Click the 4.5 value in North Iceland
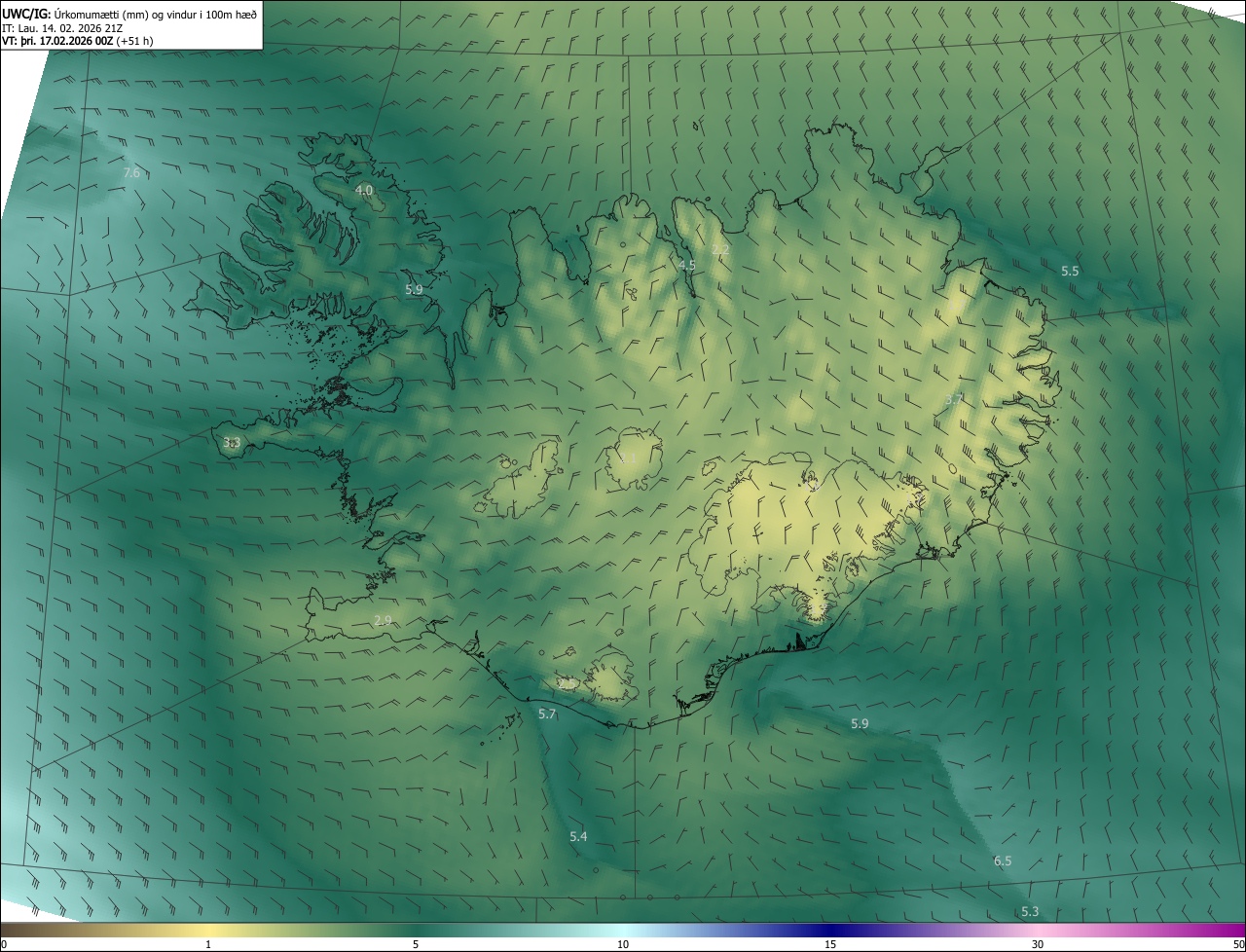1246x952 pixels. [x=687, y=265]
